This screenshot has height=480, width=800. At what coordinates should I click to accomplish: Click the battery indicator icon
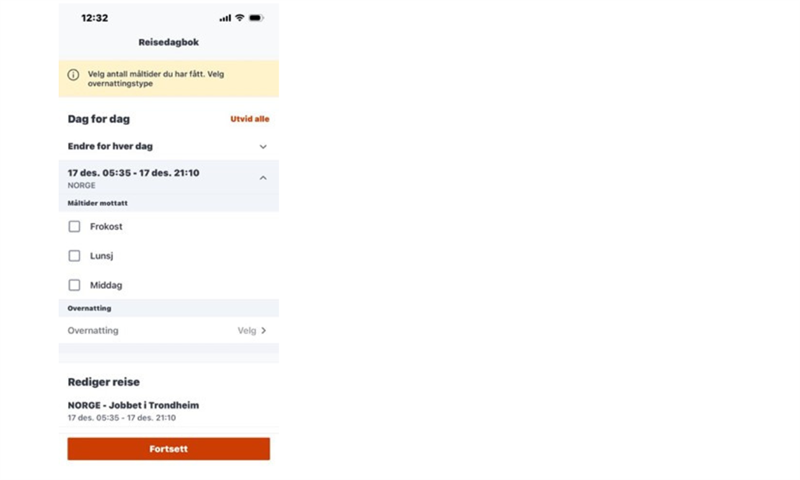[256, 18]
